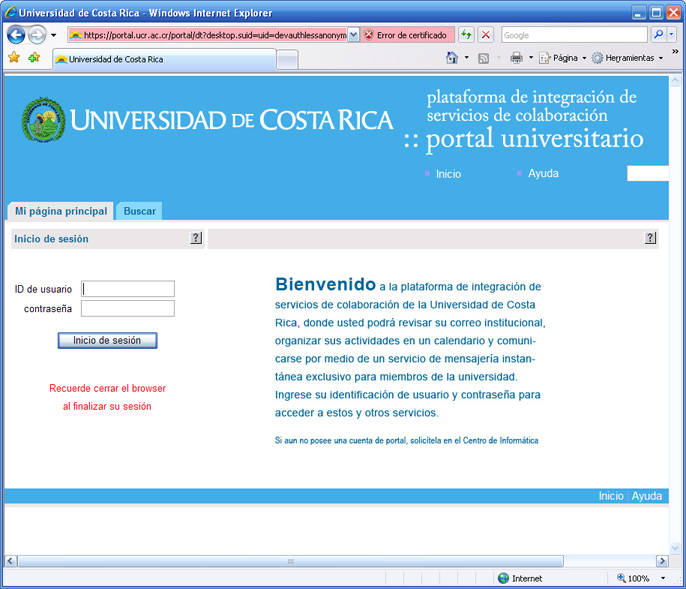Click the 'Bienvenido' heading text
686x589 pixels.
tap(326, 284)
